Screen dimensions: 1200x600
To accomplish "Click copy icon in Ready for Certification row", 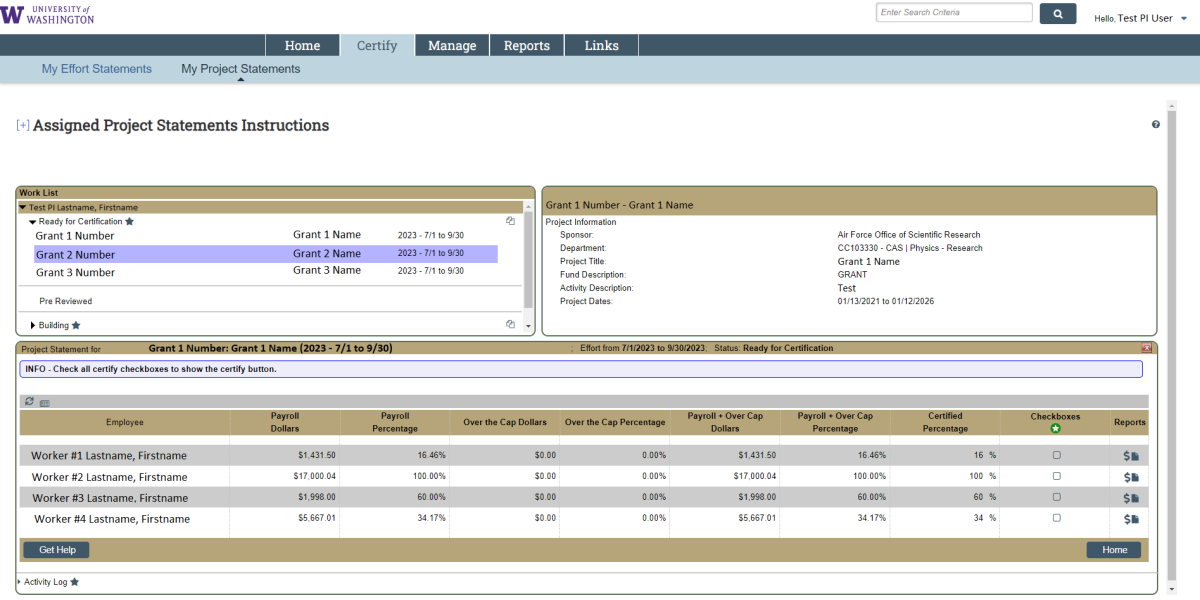I will [x=510, y=221].
